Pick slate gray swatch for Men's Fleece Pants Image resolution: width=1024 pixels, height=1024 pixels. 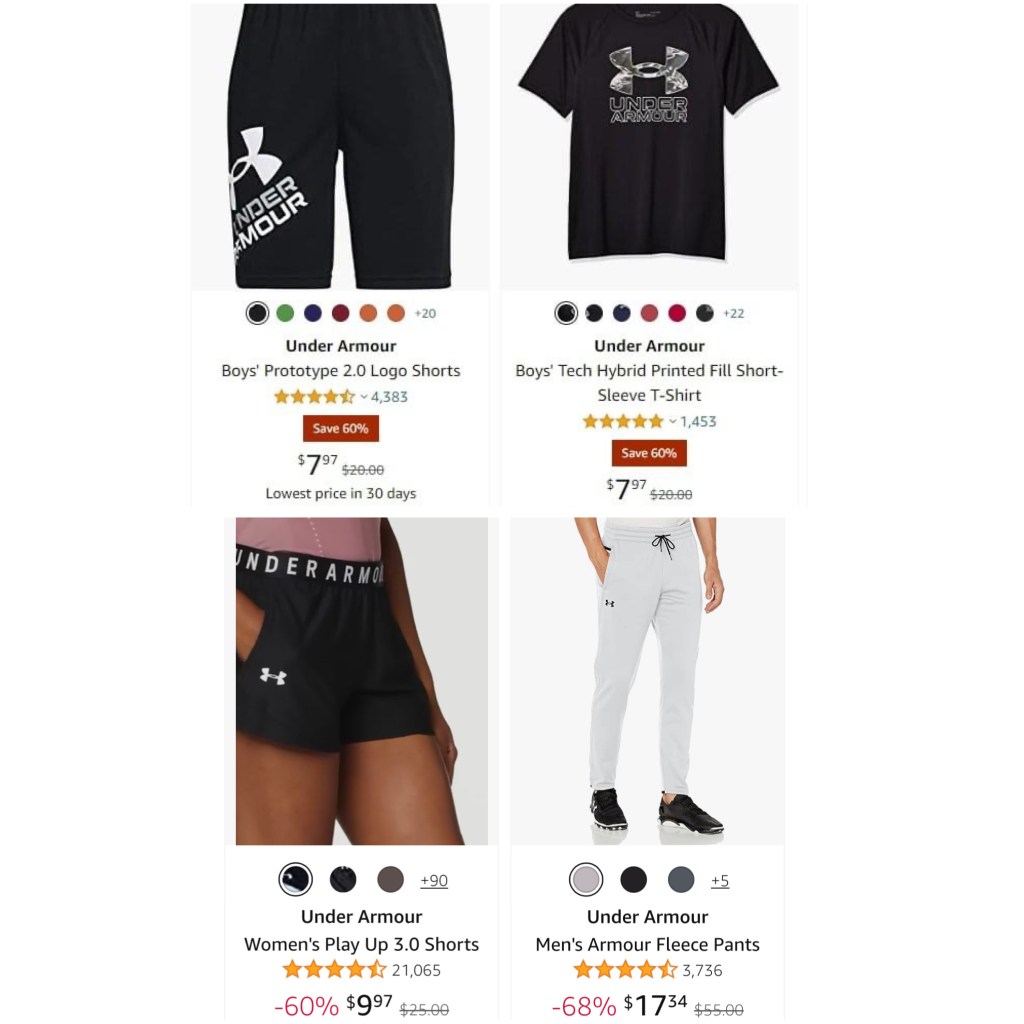680,880
